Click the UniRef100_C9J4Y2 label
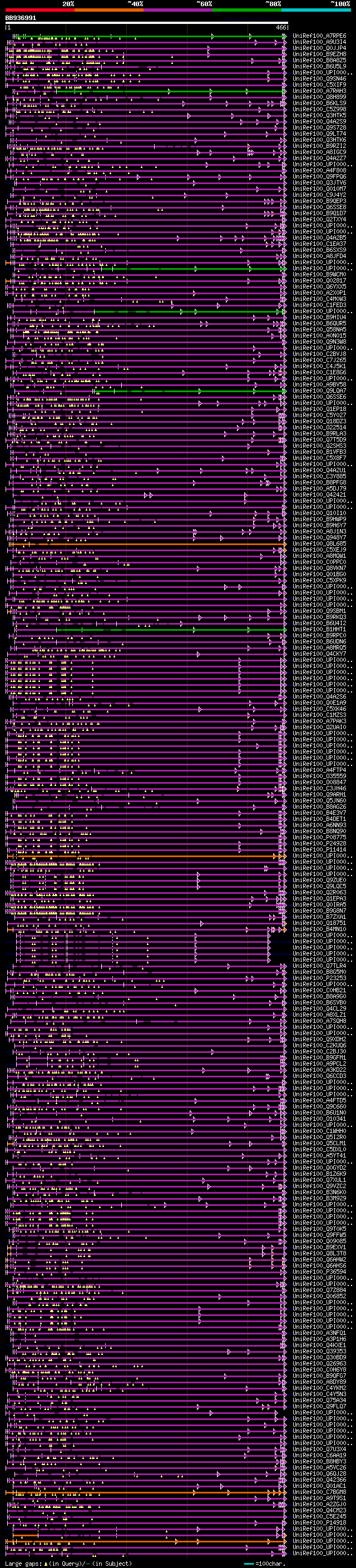 [319, 195]
